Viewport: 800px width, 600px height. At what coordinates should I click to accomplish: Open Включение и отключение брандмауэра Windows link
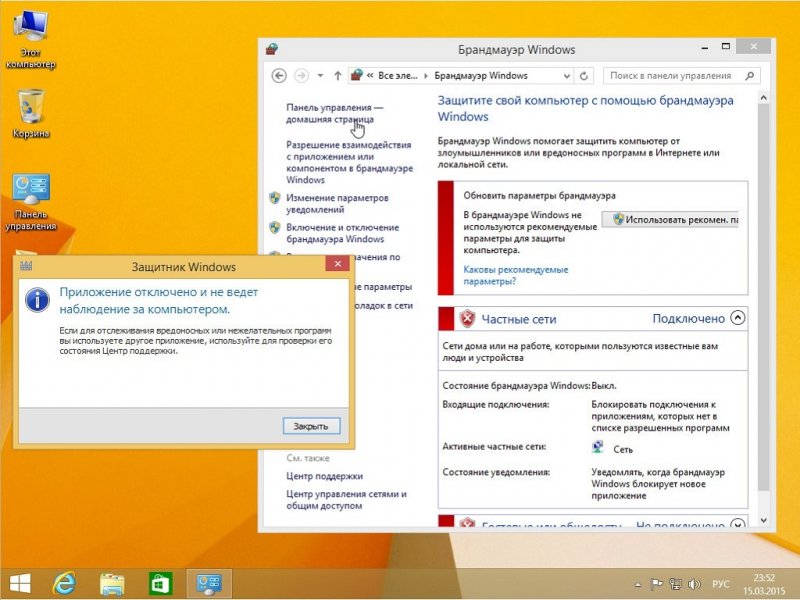342,233
